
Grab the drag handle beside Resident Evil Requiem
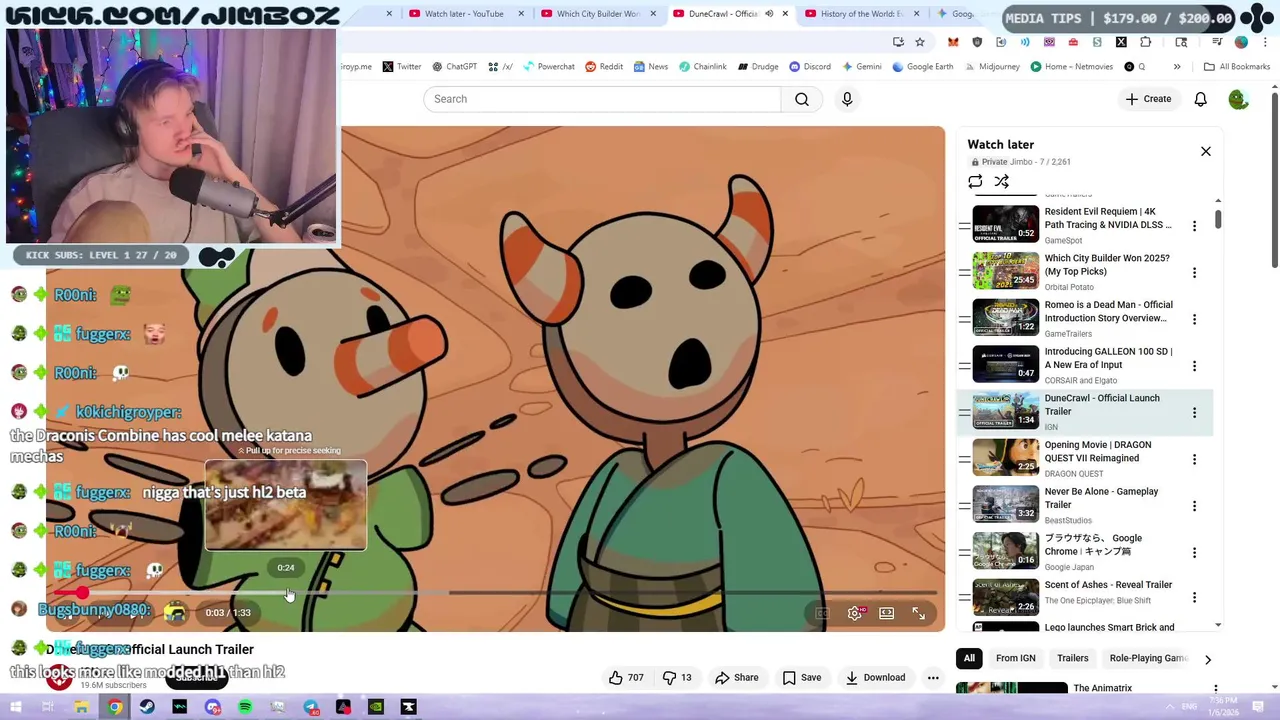click(x=964, y=225)
